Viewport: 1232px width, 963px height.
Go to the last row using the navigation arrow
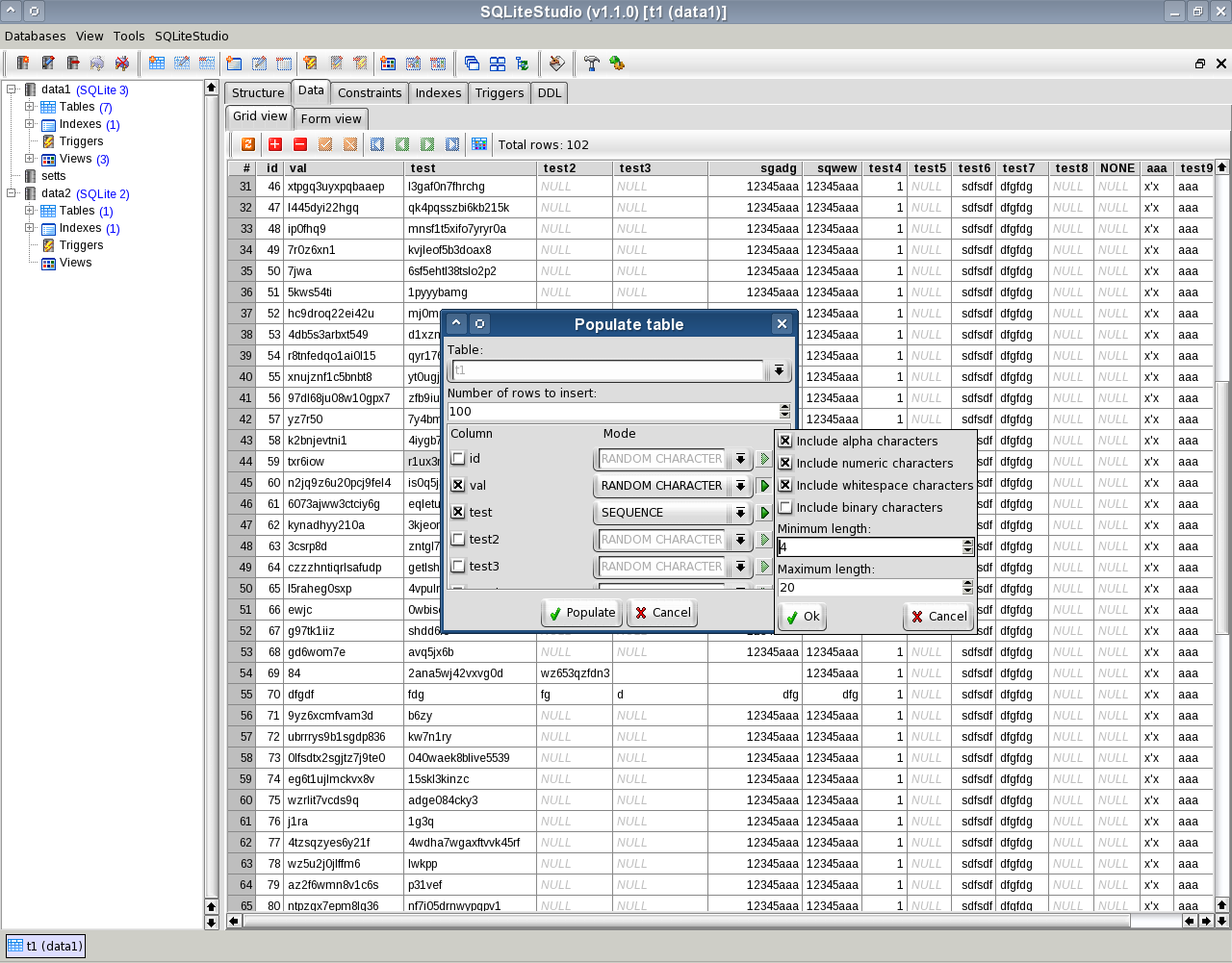tap(453, 144)
